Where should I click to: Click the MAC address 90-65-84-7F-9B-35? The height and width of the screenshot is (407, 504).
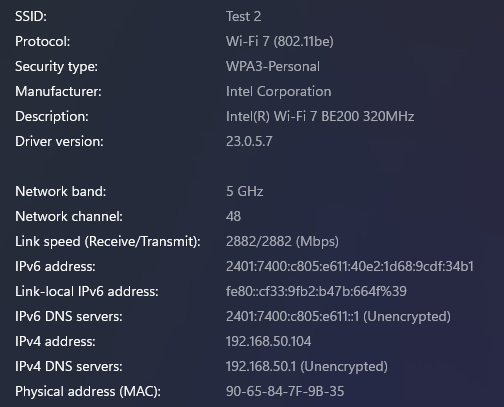285,391
